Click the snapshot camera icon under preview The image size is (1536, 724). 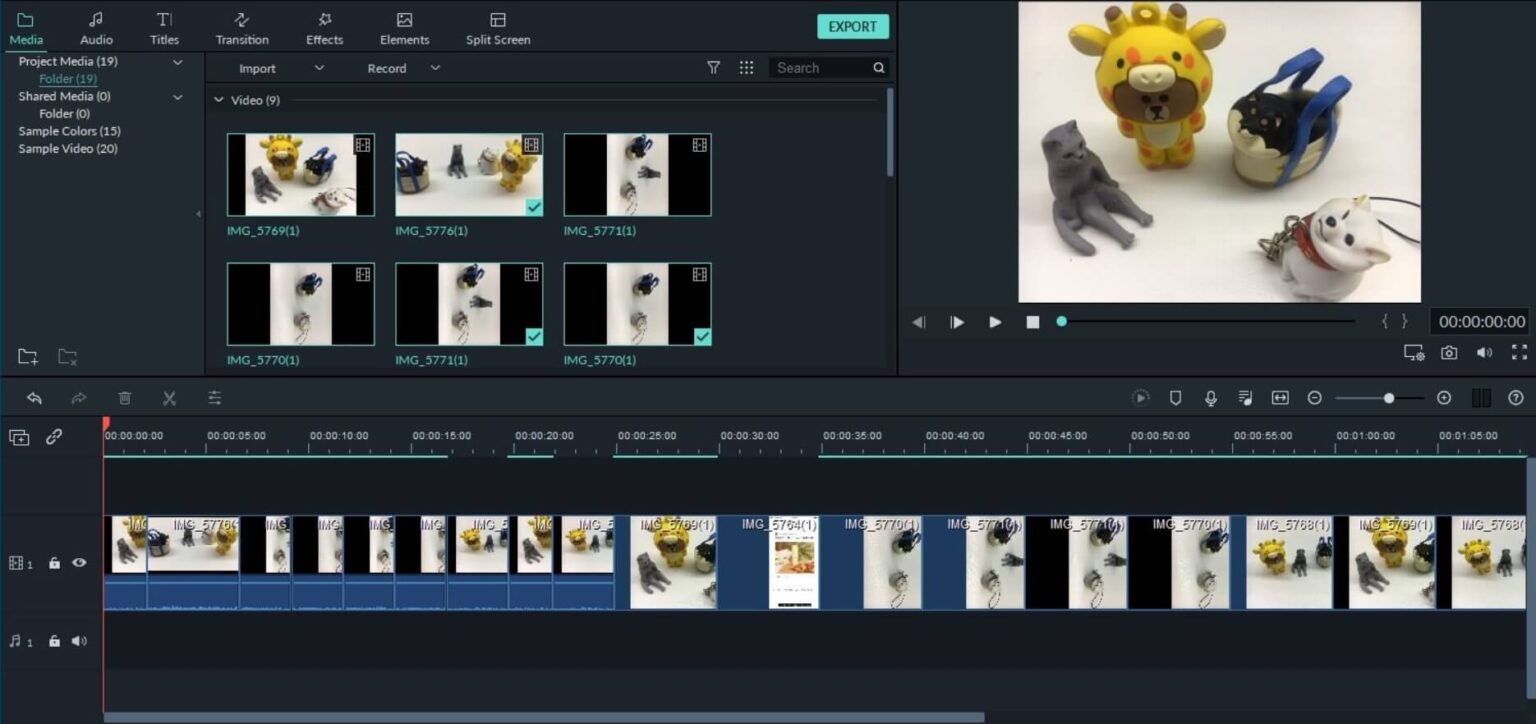(x=1449, y=352)
